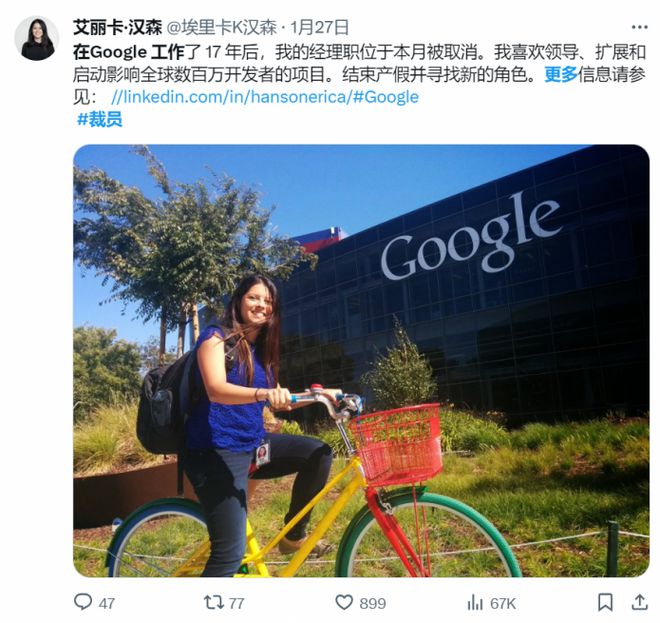Click the handle @埃里卡K汉森
Viewport: 660px width, 623px height.
222,28
